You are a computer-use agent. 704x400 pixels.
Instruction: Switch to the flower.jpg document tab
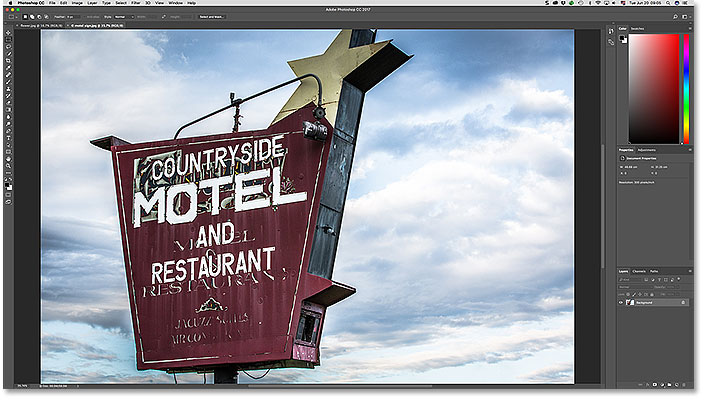click(x=41, y=26)
